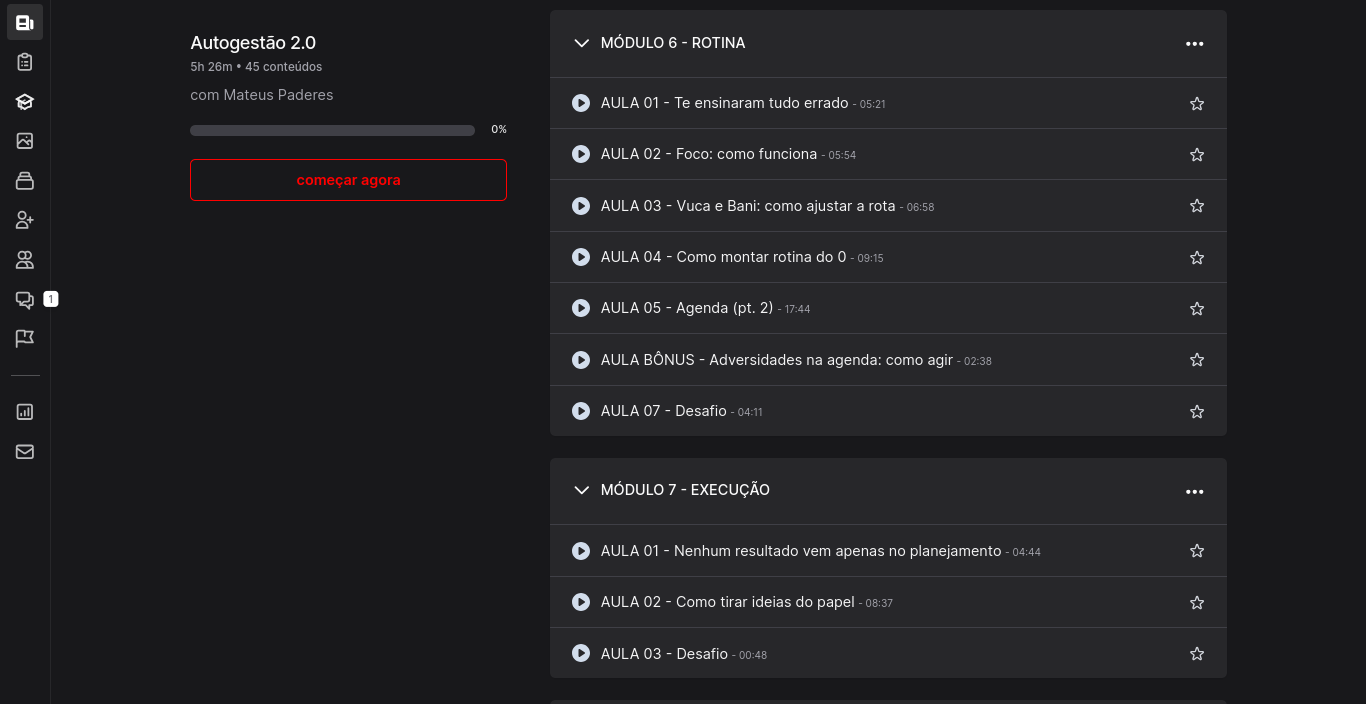Open the three-dot menu for MÓDULO 7
1366x704 pixels.
tap(1194, 492)
